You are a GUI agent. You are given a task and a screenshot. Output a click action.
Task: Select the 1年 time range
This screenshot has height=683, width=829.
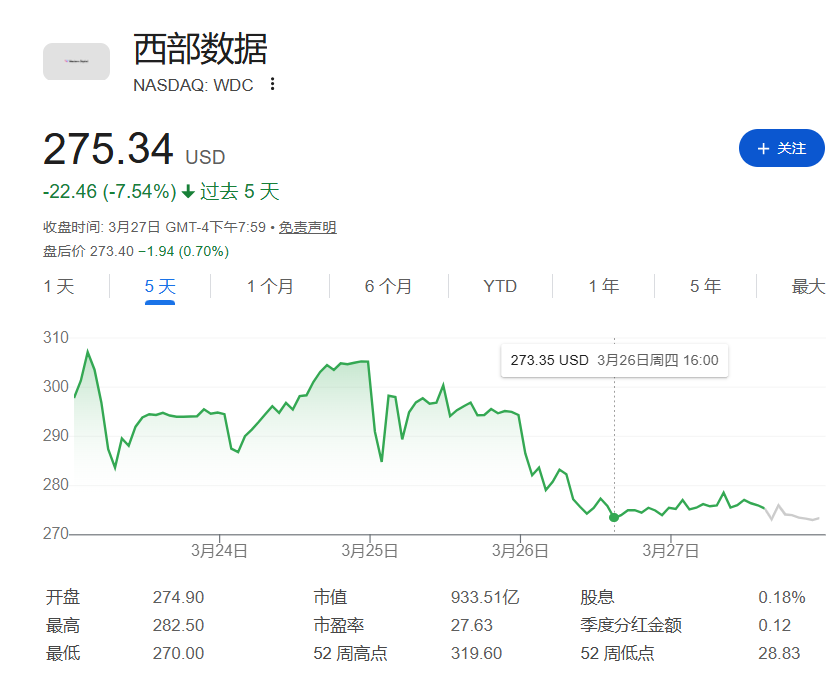[x=602, y=286]
